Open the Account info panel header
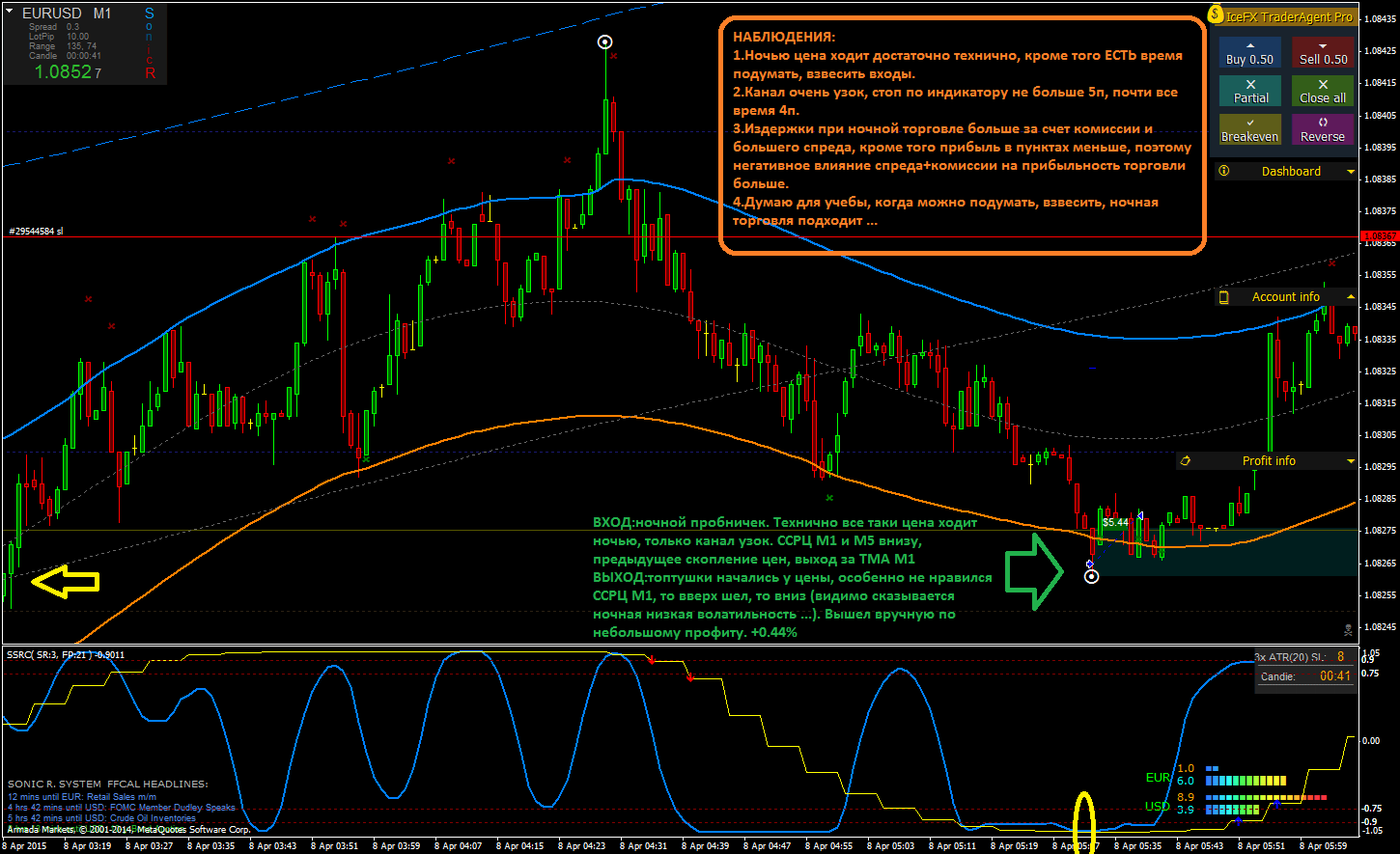Viewport: 1400px width, 854px height. 1286,297
